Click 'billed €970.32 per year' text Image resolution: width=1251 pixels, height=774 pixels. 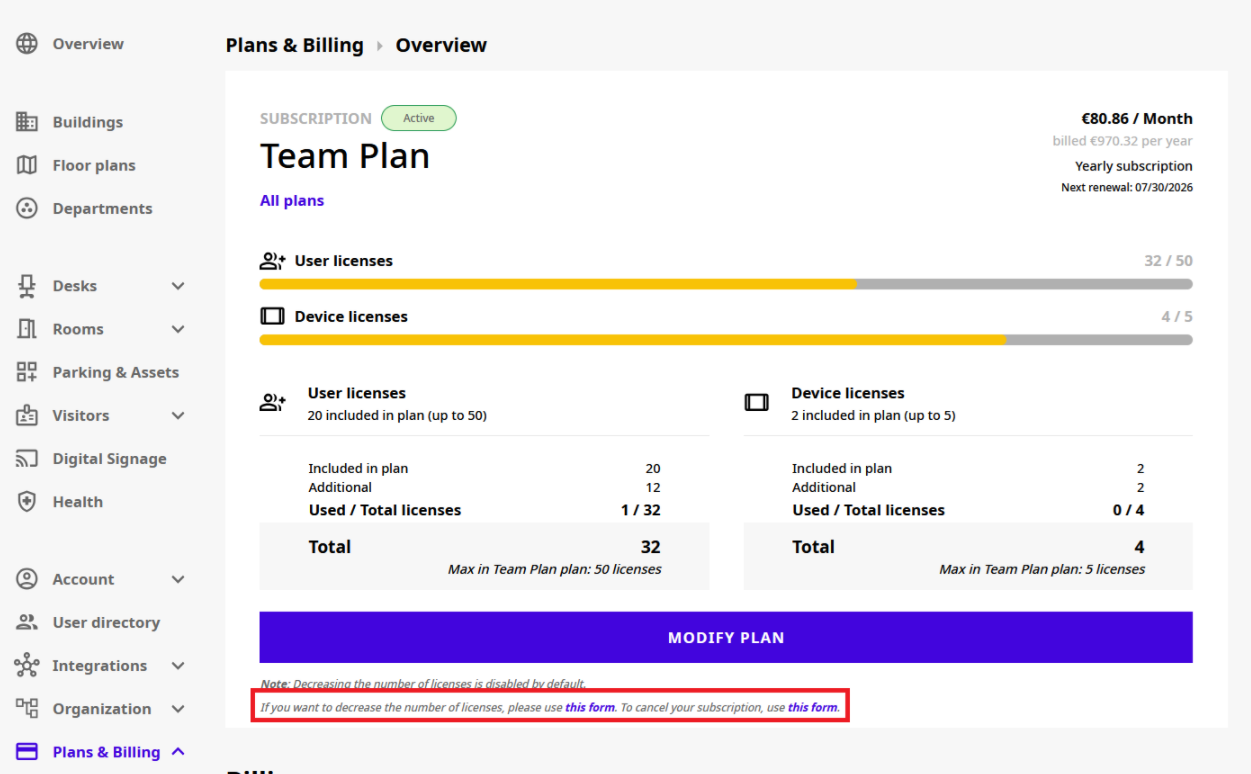pyautogui.click(x=1123, y=141)
